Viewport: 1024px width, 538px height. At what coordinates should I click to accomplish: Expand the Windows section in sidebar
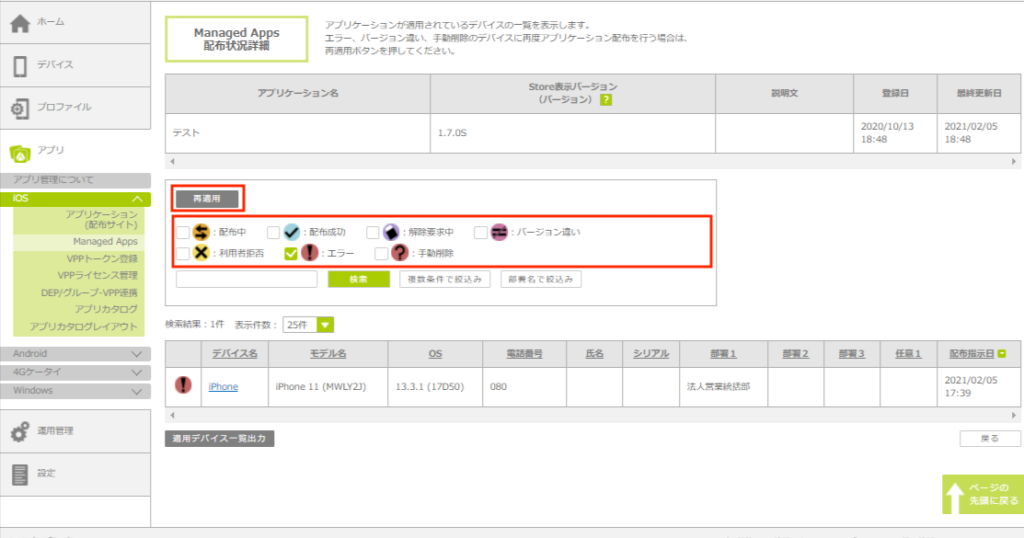tap(136, 390)
